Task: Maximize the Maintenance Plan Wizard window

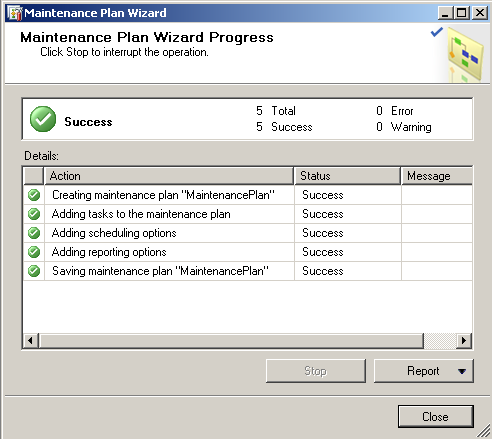Action: point(462,13)
